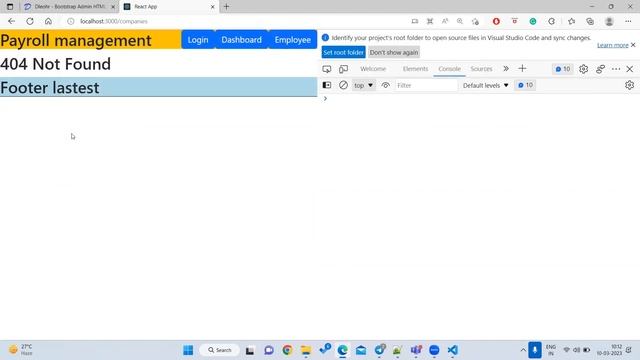Open the Collections toolbar icon
The image size is (640, 360).
click(590, 21)
